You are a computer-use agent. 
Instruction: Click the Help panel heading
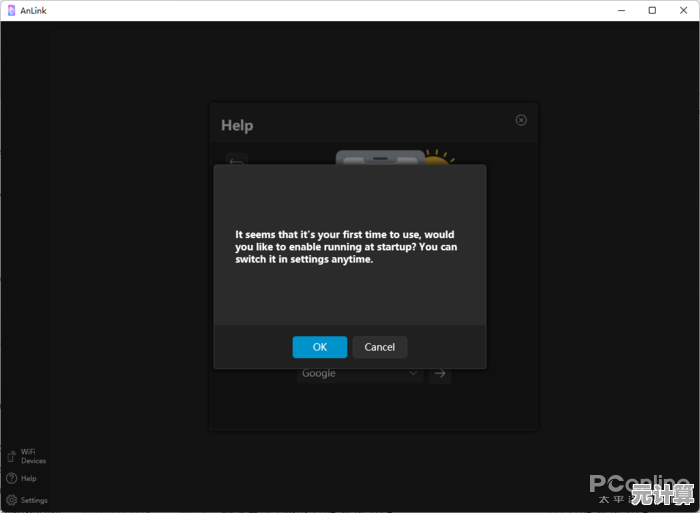pos(237,125)
